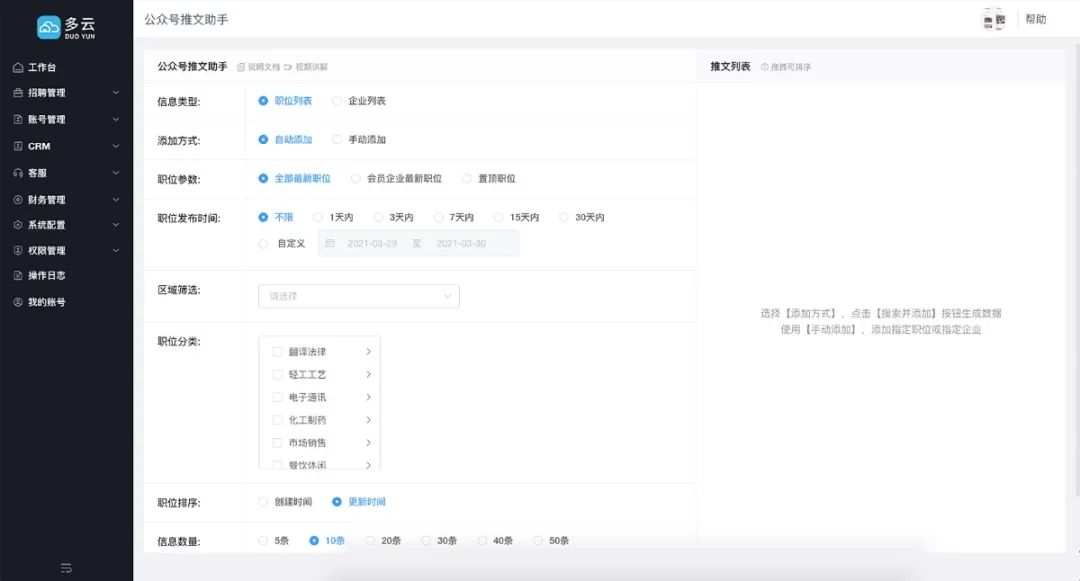Viewport: 1080px width, 581px height.
Task: Open the 区域筛选 region dropdown
Action: (358, 296)
